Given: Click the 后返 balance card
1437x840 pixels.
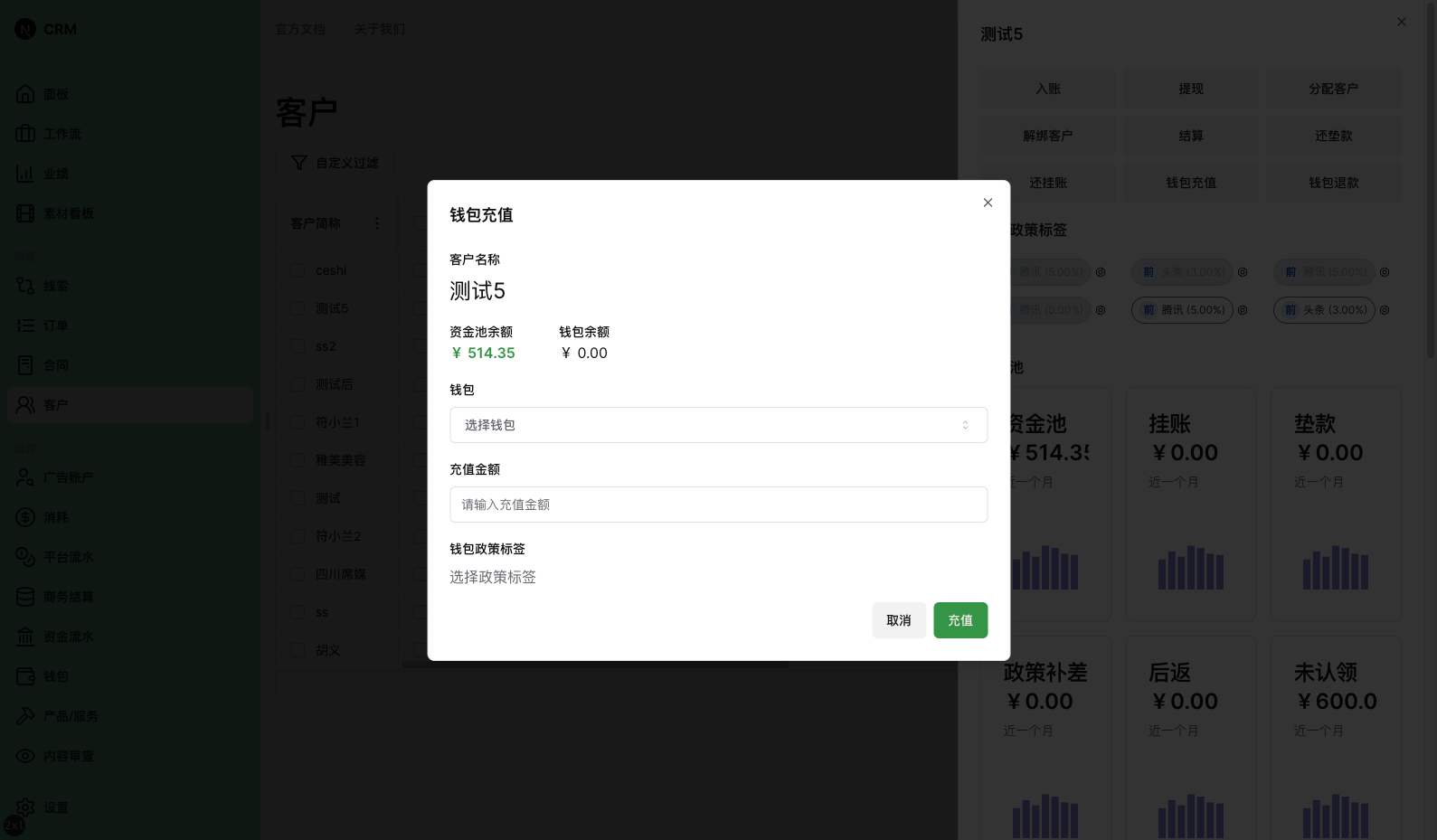Looking at the screenshot, I should click(1191, 738).
